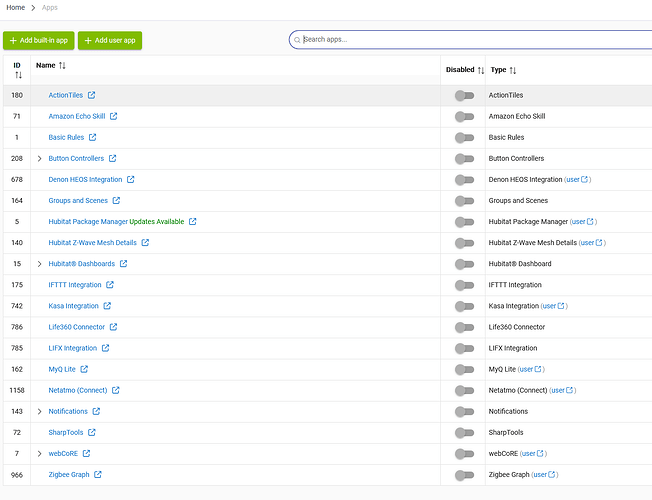Open Zigbee Graph pop-out icon
Image resolution: width=652 pixels, height=500 pixels.
pyautogui.click(x=97, y=475)
